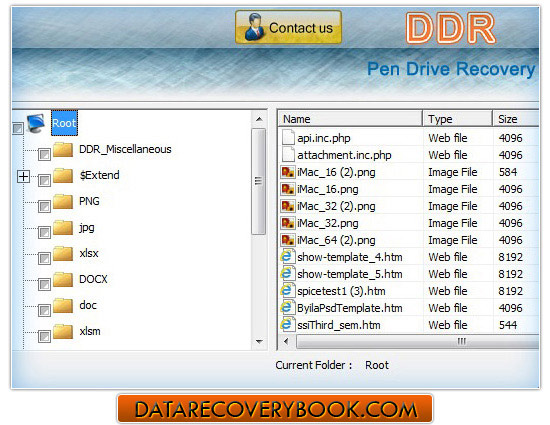This screenshot has height=425, width=550.
Task: Click the folder tree scroll-down arrow
Action: click(259, 342)
